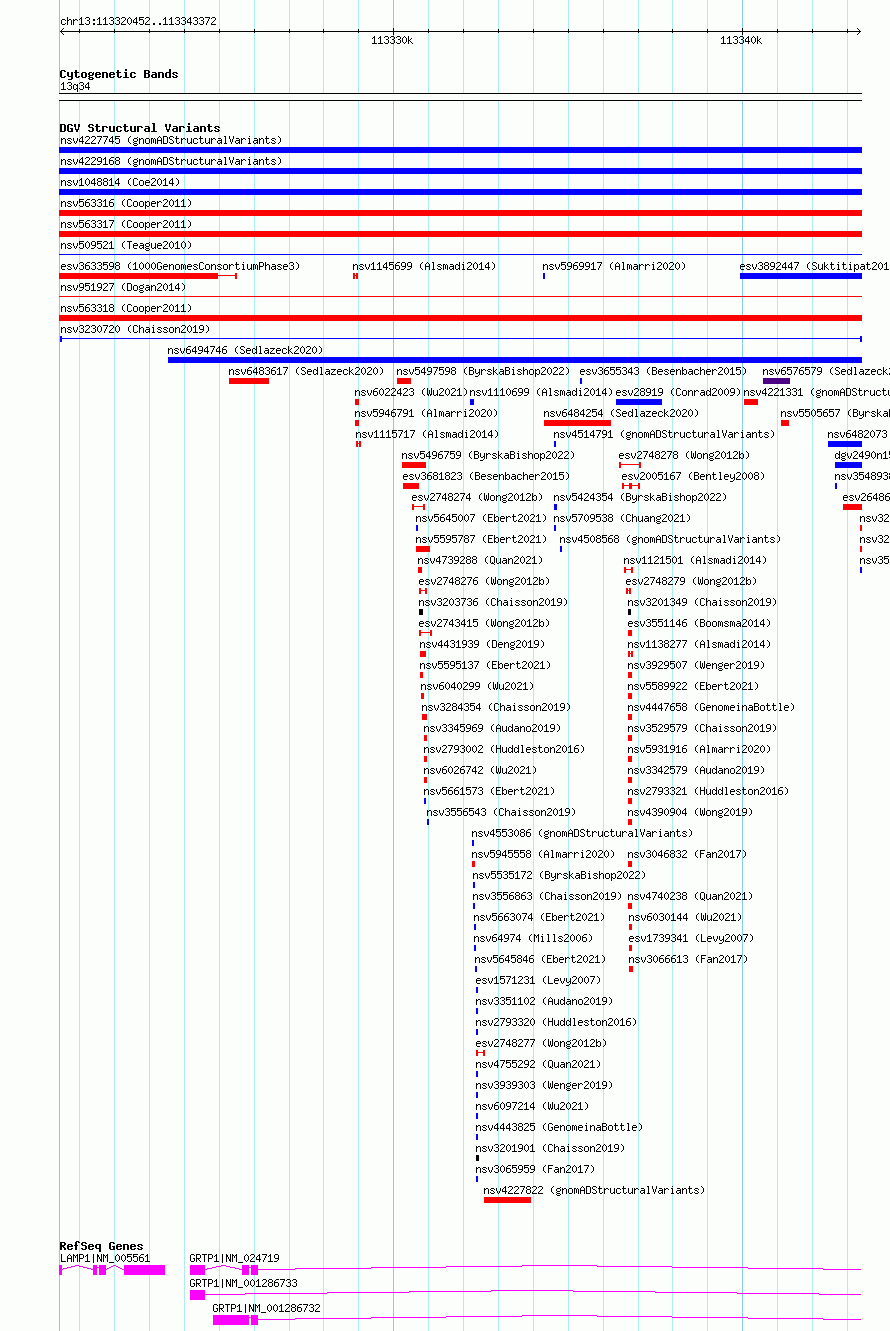Open nsv1145699 (Alsmadi2014) variant

tap(424, 266)
